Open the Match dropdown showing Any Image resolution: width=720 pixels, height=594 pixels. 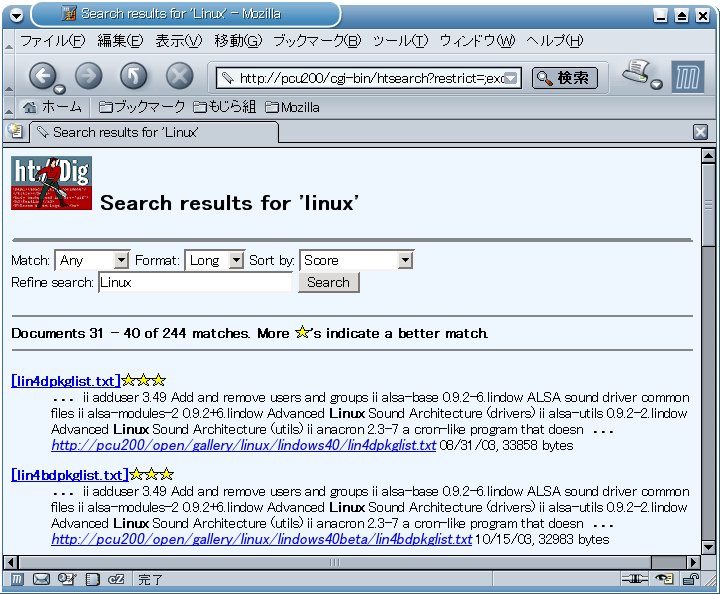(x=92, y=260)
